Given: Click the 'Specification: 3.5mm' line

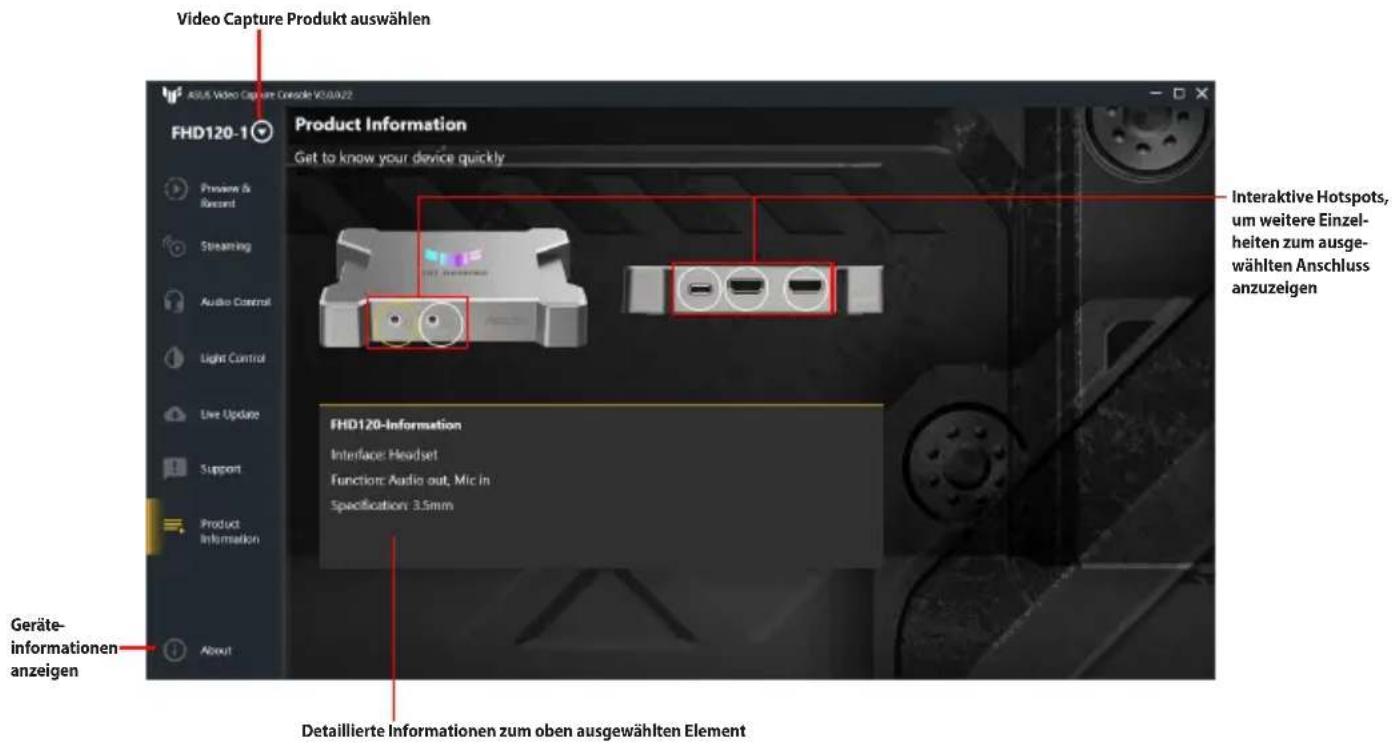Looking at the screenshot, I should (x=392, y=506).
